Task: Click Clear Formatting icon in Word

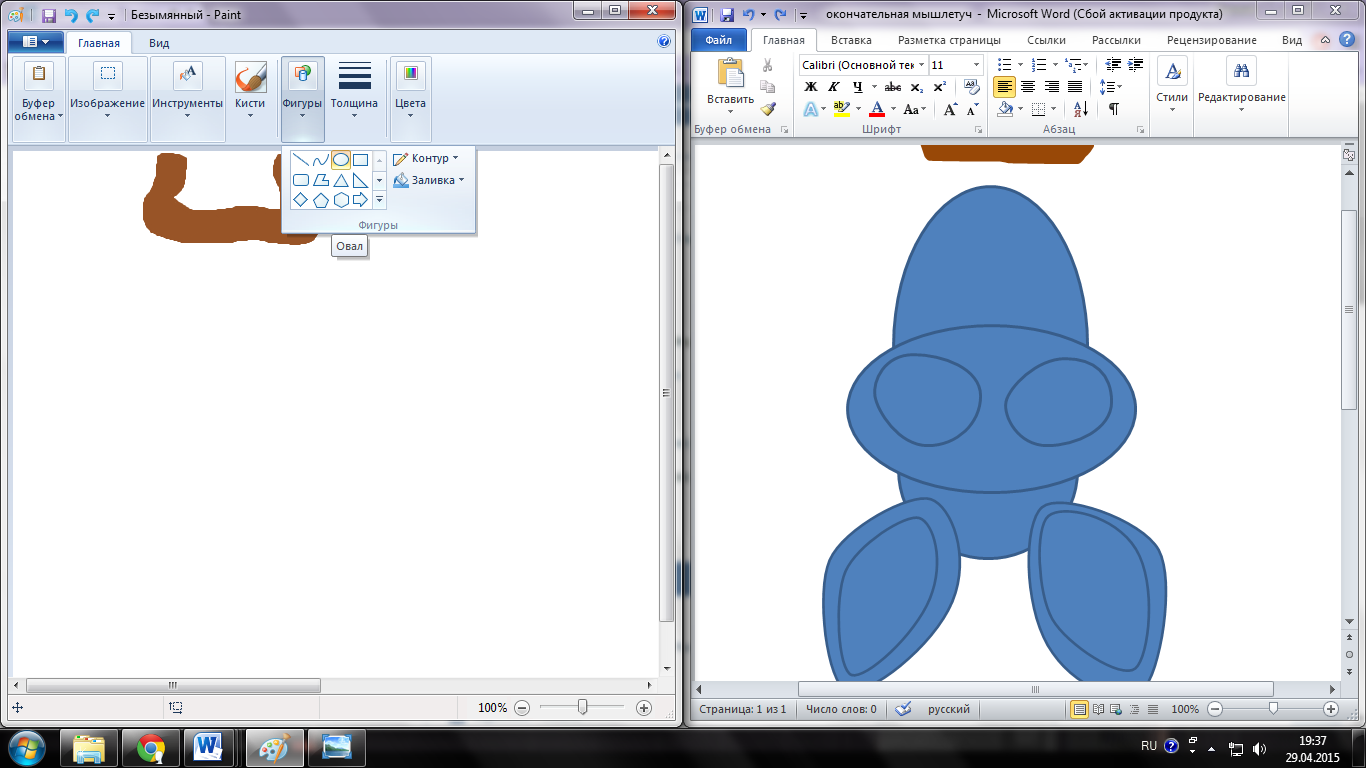Action: (x=972, y=87)
